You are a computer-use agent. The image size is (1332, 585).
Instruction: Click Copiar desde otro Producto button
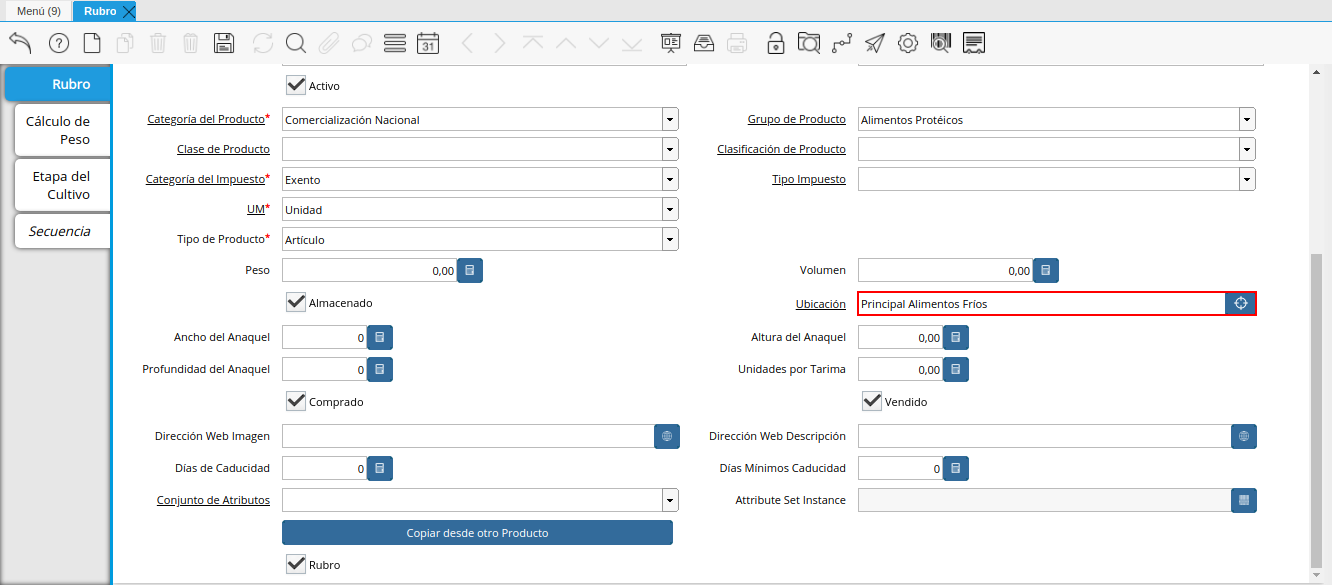[x=477, y=533]
